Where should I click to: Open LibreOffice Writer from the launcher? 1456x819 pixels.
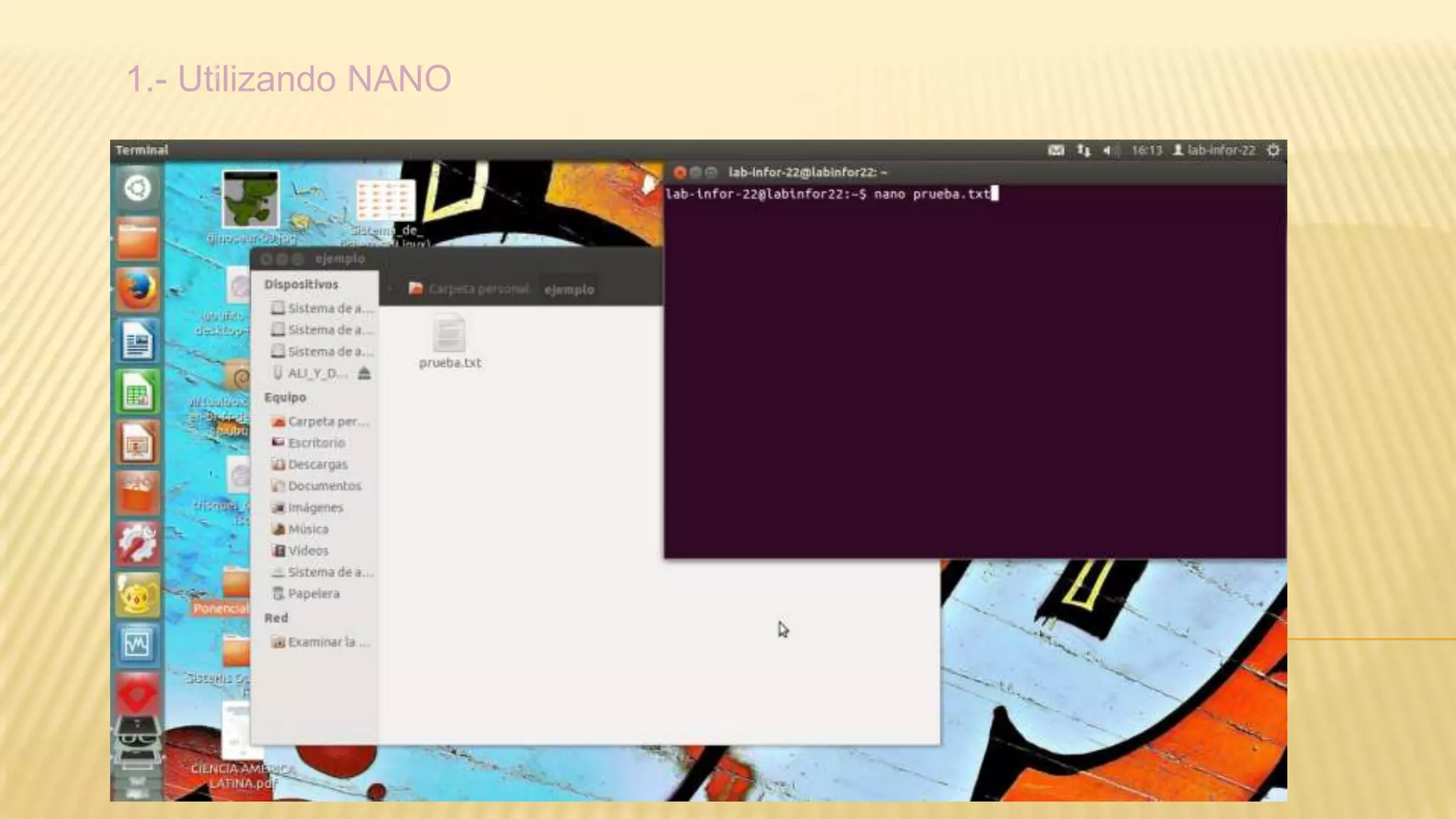pyautogui.click(x=137, y=341)
